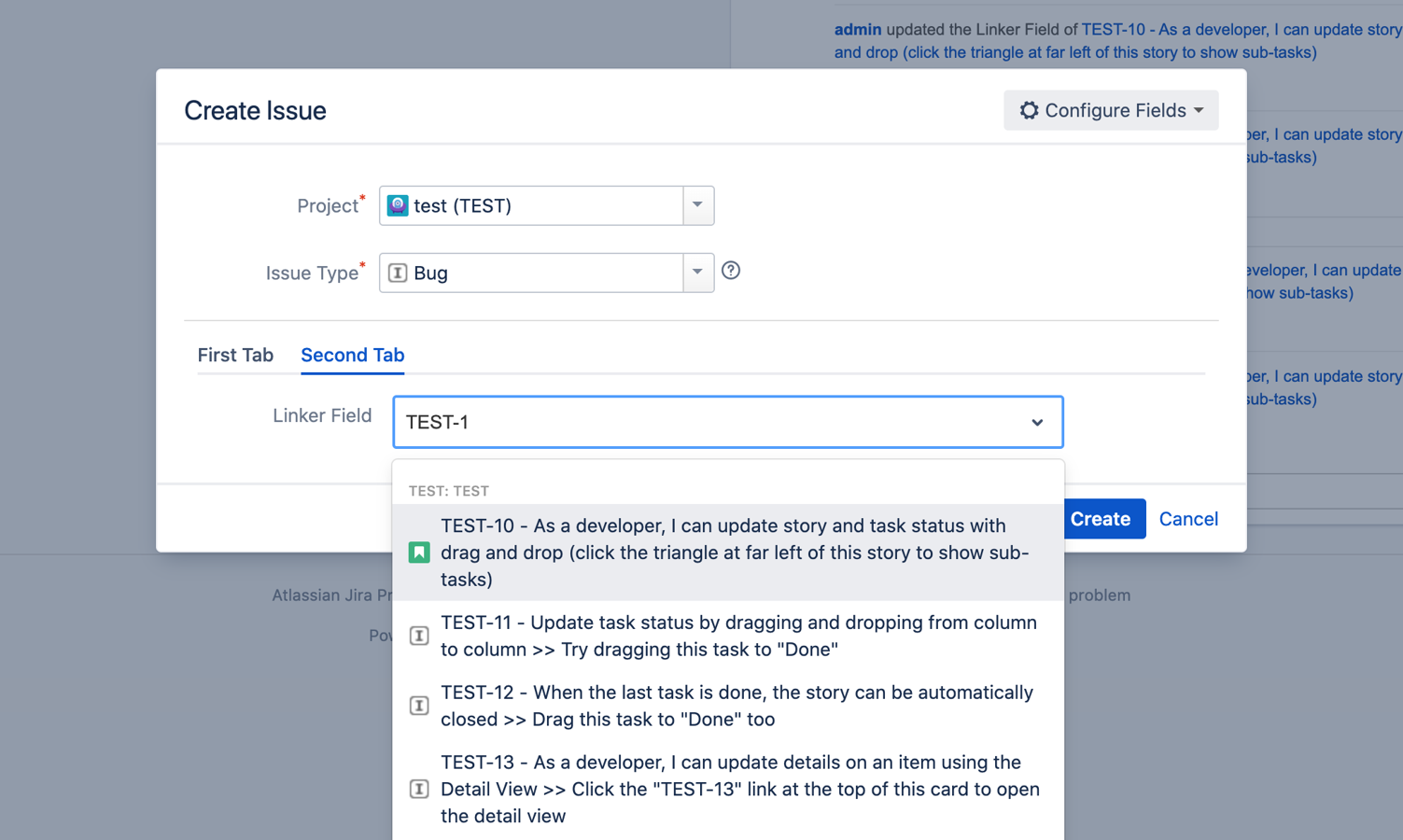Click the test project avatar icon
This screenshot has height=840, width=1403.
(x=398, y=205)
